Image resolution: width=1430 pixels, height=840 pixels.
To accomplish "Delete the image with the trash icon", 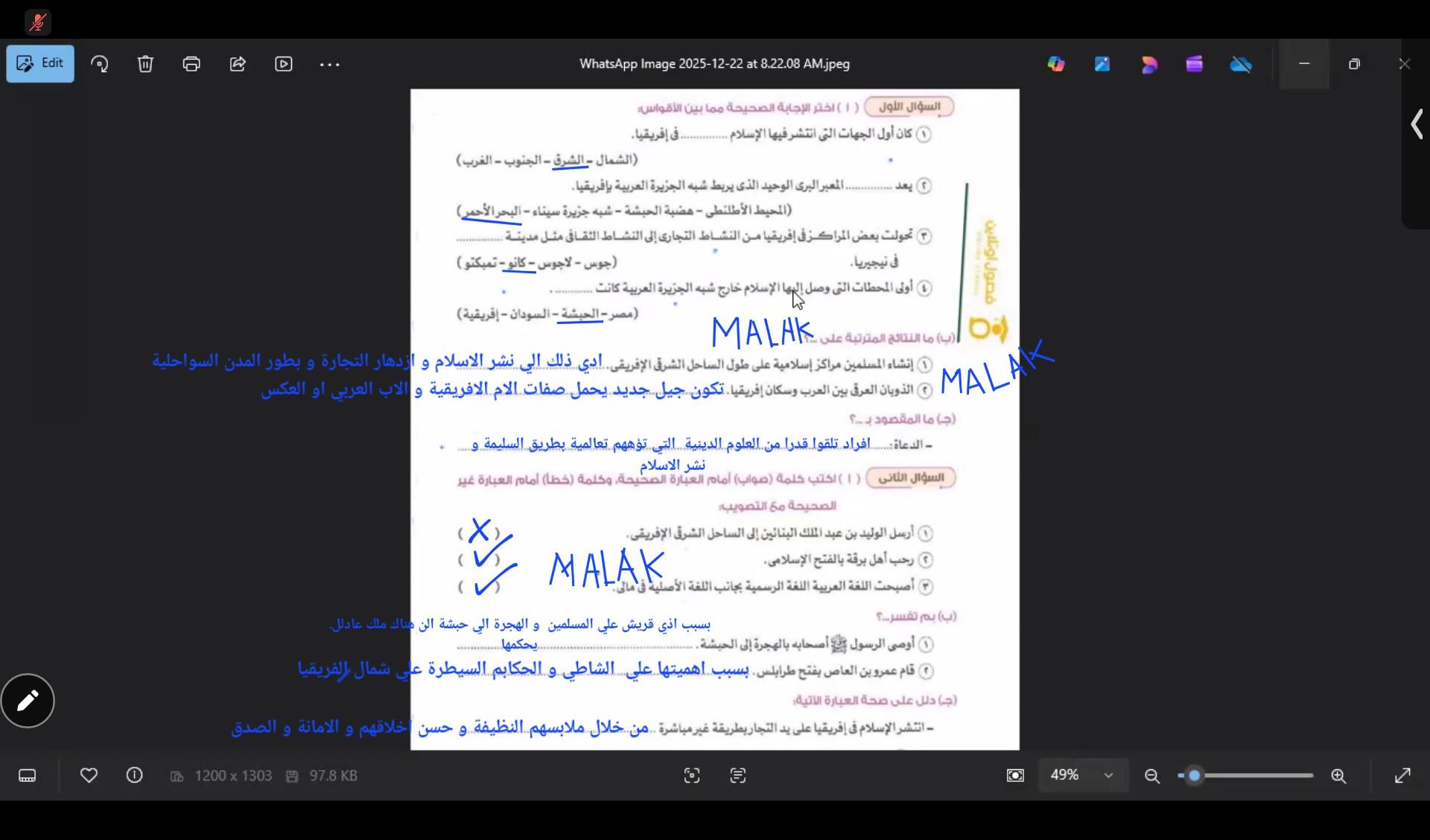I will tap(145, 64).
